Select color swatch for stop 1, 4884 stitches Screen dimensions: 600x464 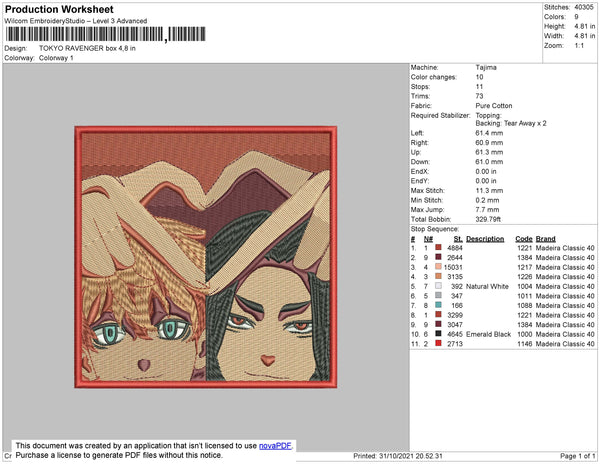439,248
